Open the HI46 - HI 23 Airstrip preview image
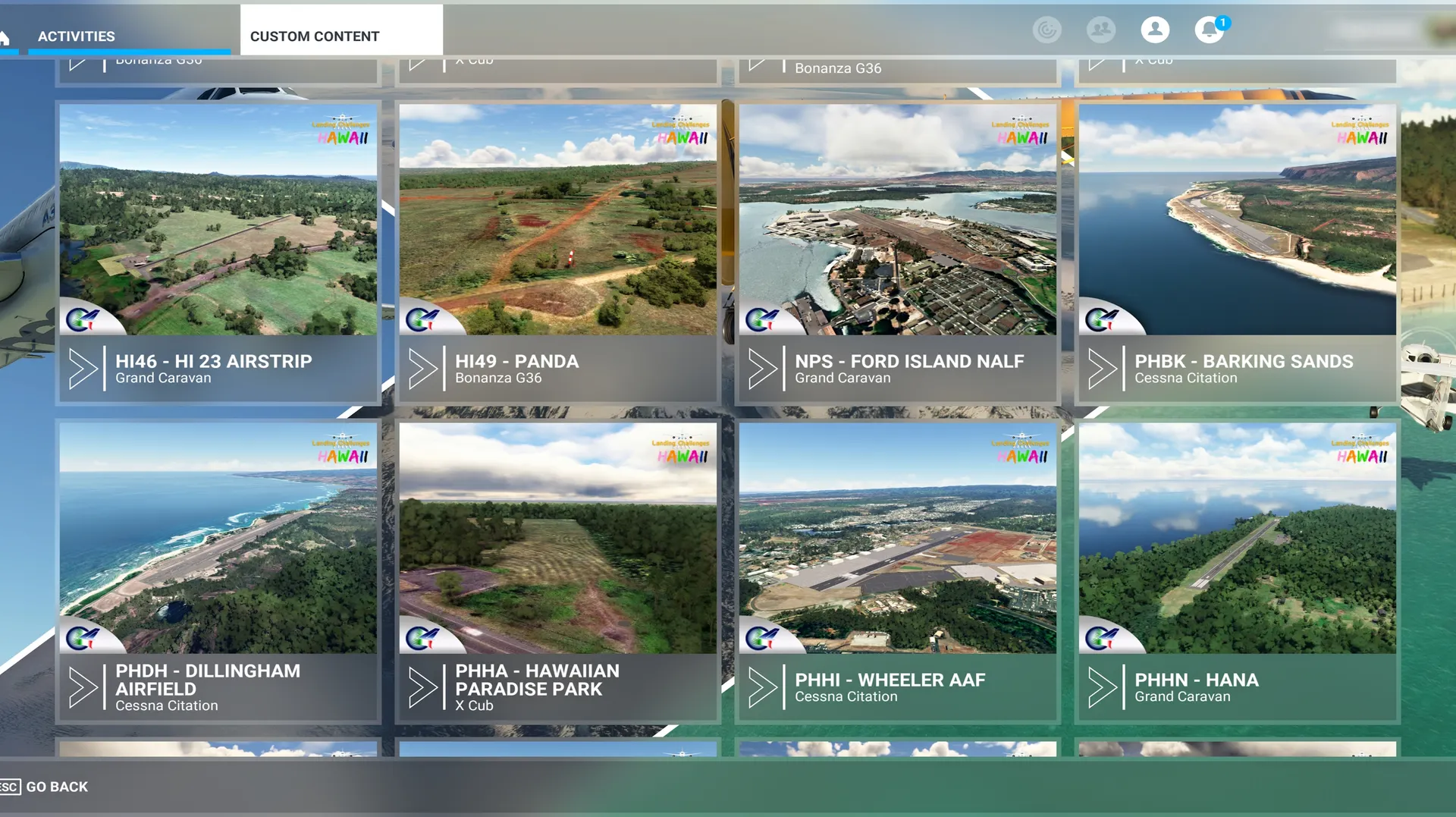The width and height of the screenshot is (1456, 817). 218,219
